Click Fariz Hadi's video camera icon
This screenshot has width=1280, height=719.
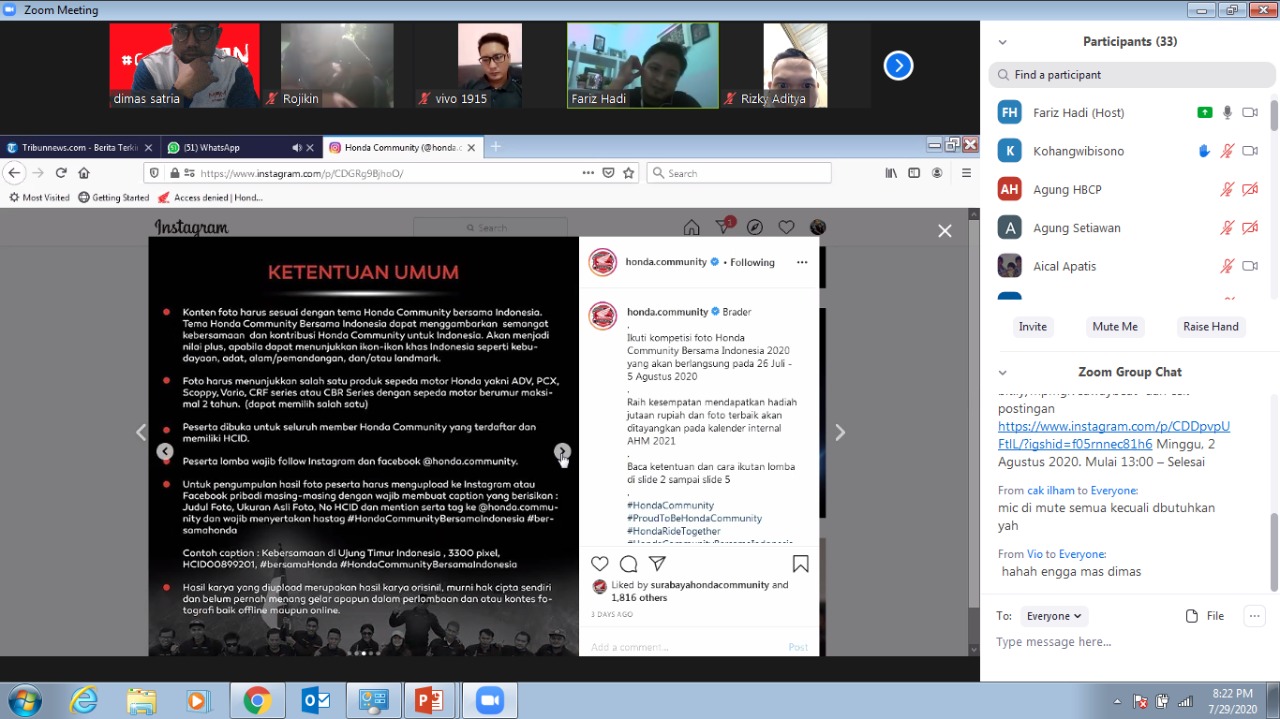click(x=1250, y=113)
